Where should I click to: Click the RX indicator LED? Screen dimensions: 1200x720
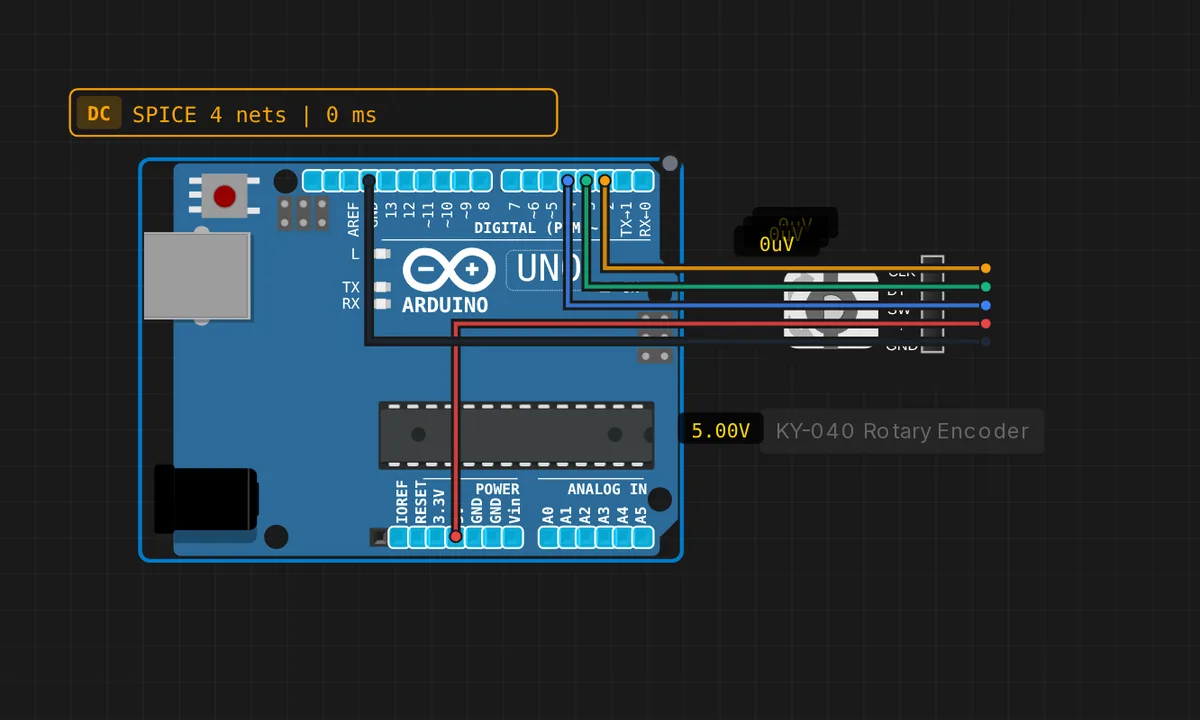380,303
